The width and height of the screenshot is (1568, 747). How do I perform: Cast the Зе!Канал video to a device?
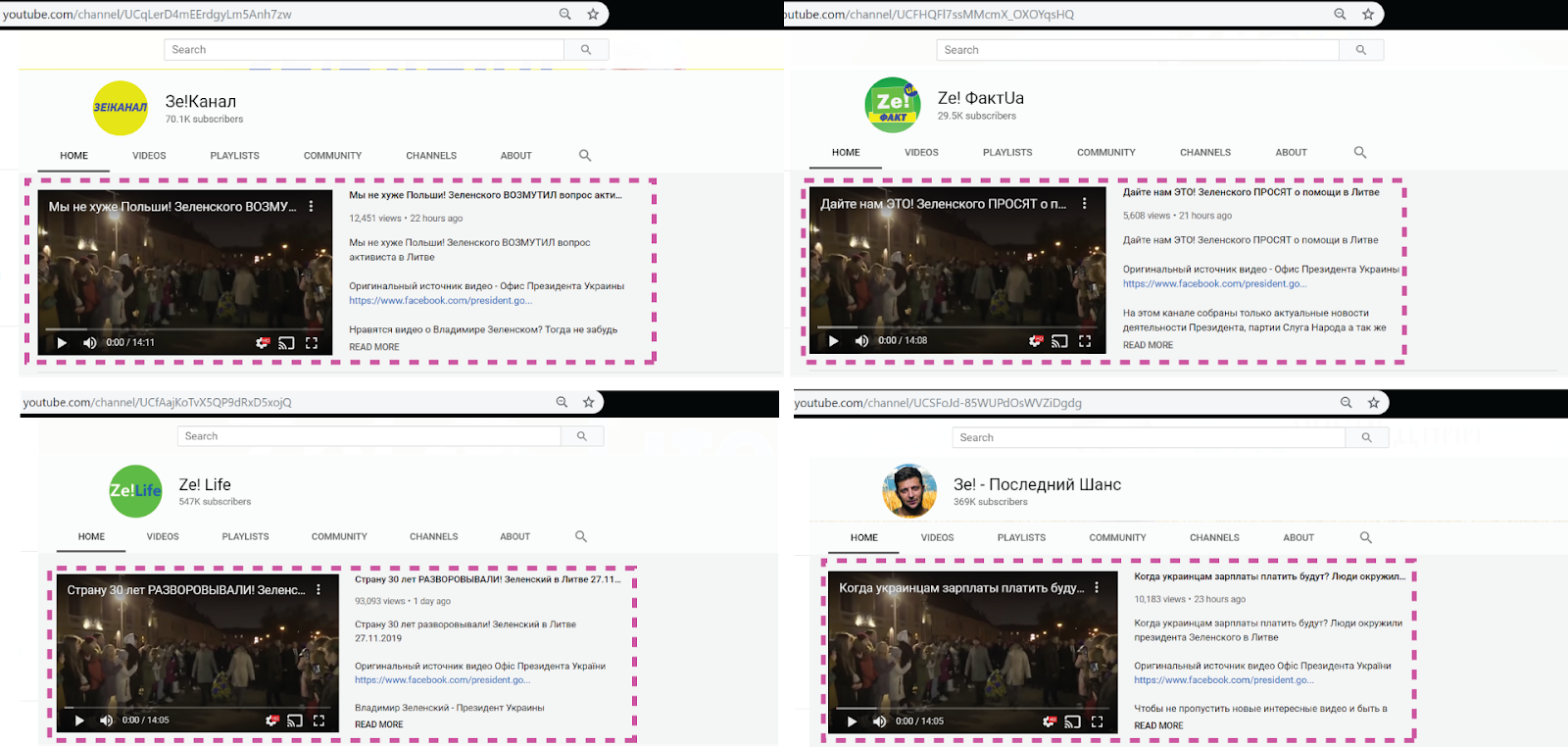(x=286, y=343)
